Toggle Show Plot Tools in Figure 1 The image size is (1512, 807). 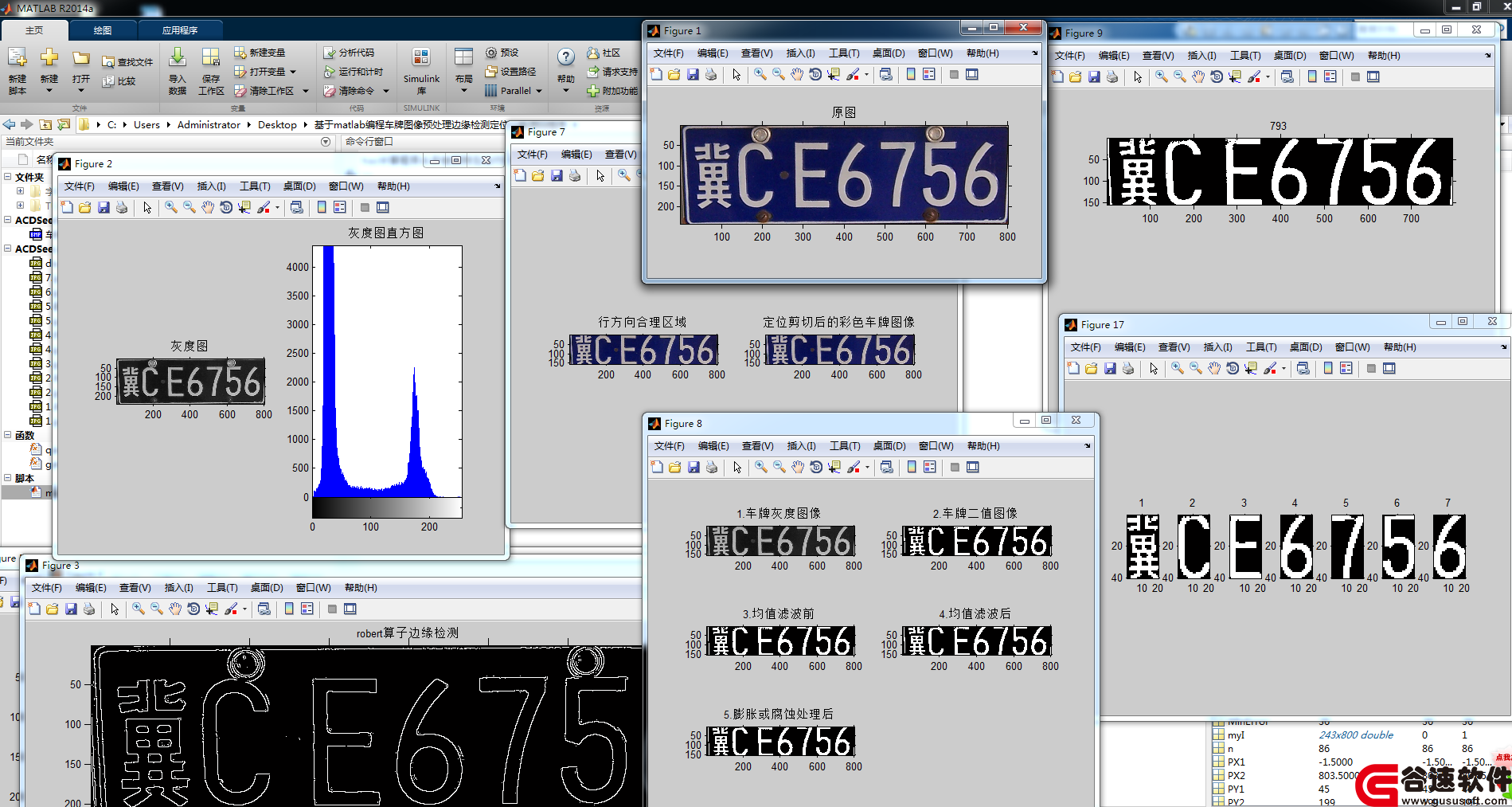coord(972,74)
